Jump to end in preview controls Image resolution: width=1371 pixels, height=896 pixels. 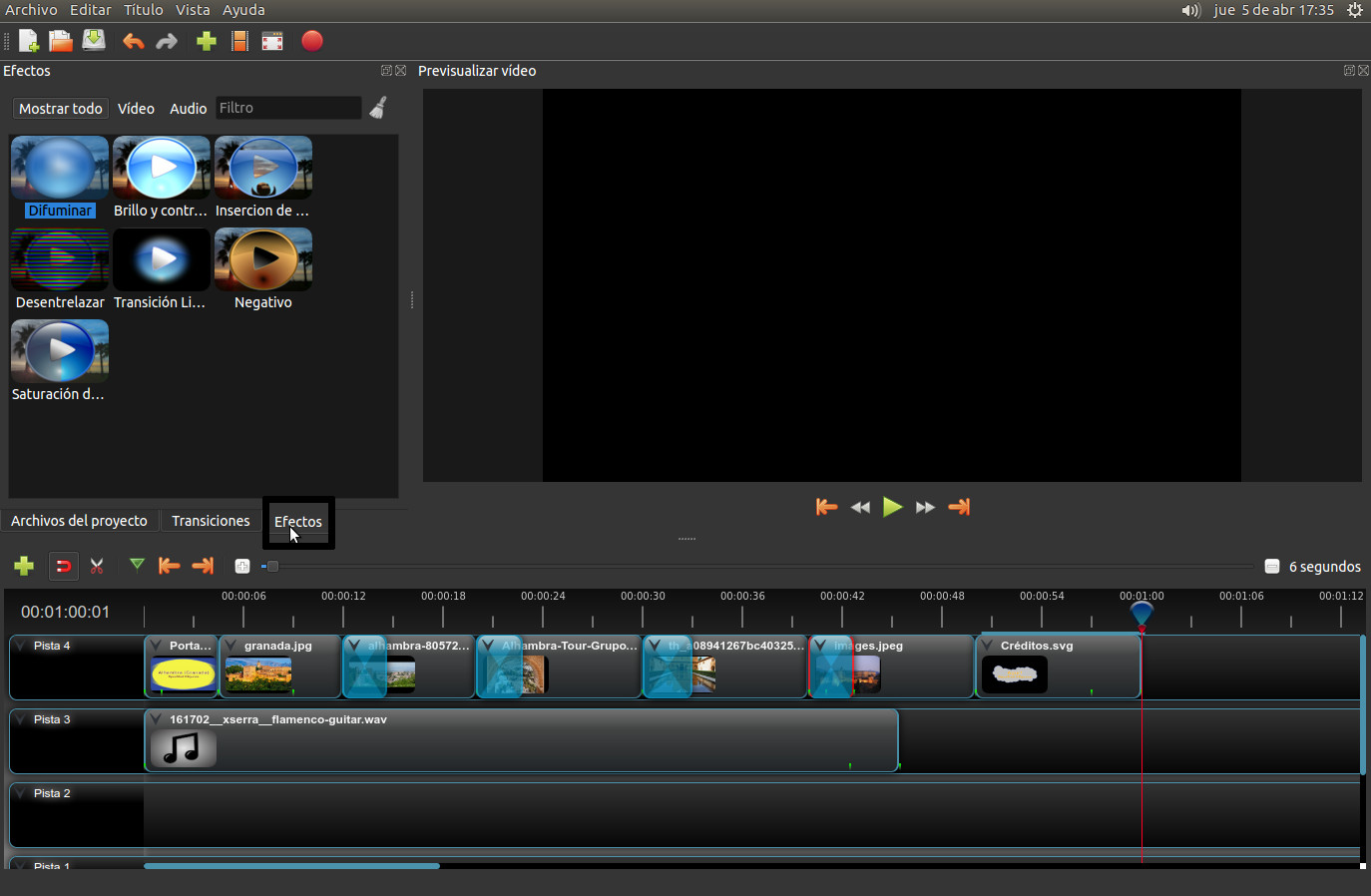(x=959, y=507)
